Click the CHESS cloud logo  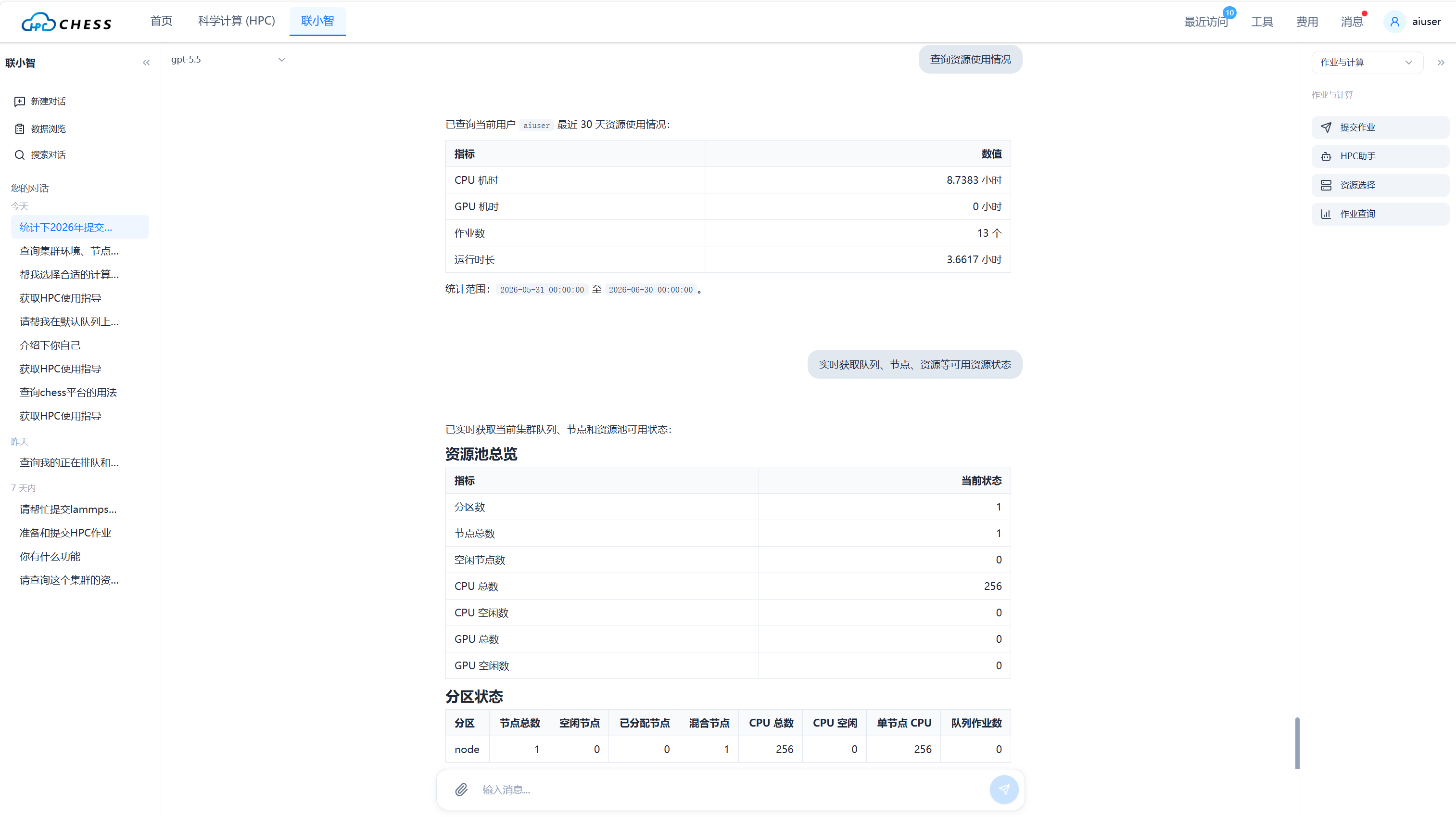coord(66,22)
